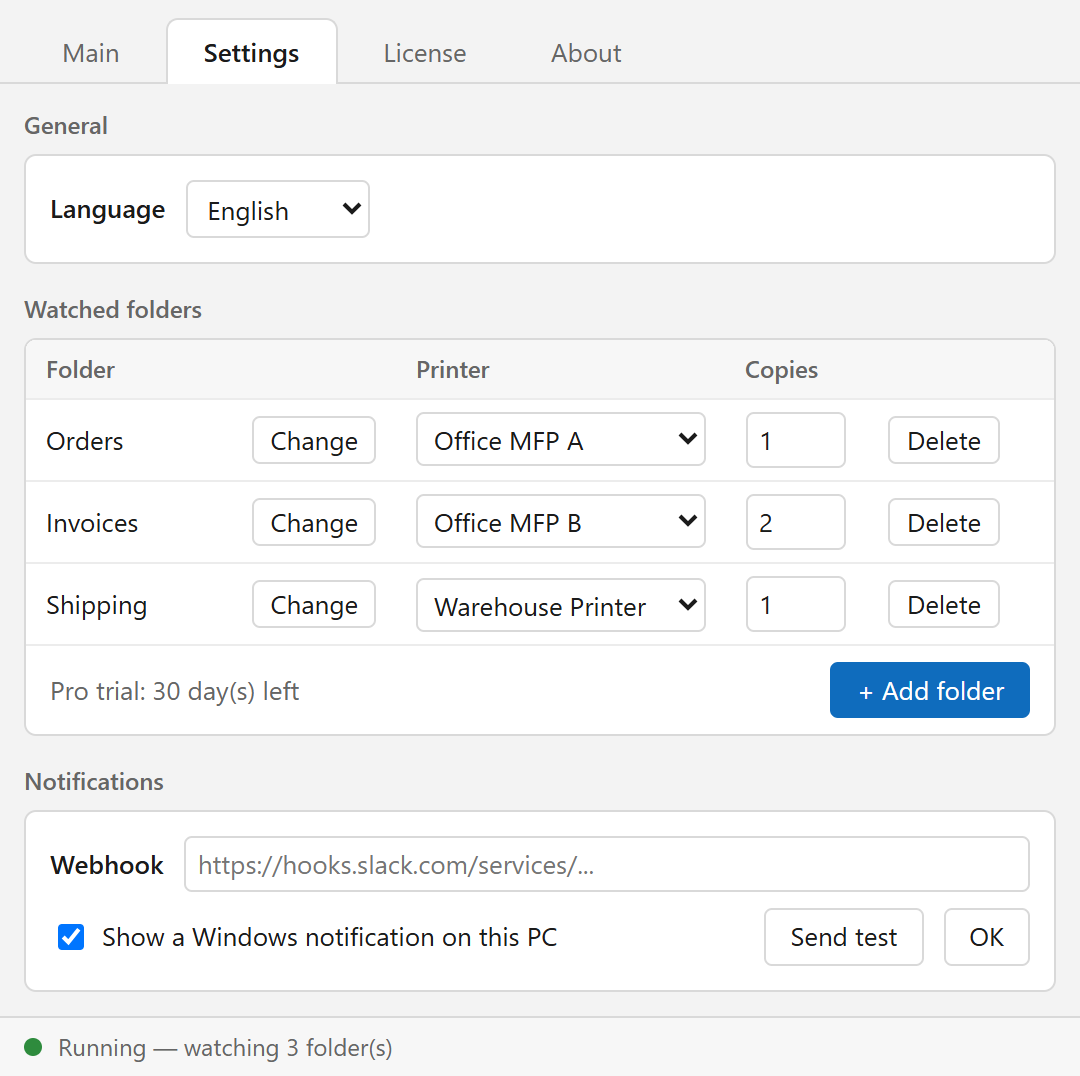The width and height of the screenshot is (1080, 1076).
Task: Open the Warehouse Printer dropdown
Action: 561,605
